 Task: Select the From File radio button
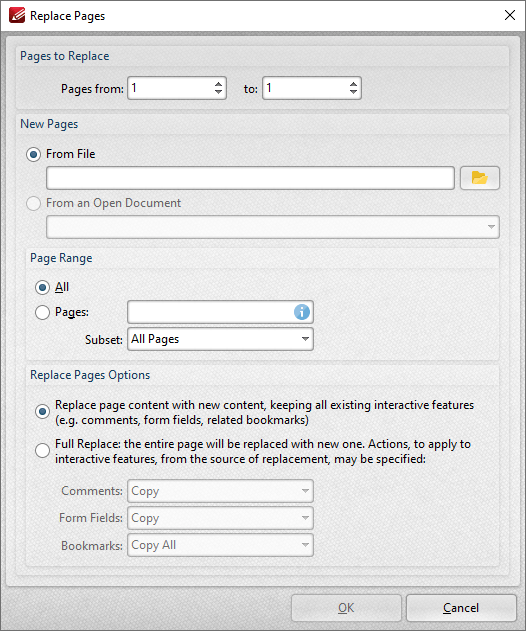[x=33, y=154]
